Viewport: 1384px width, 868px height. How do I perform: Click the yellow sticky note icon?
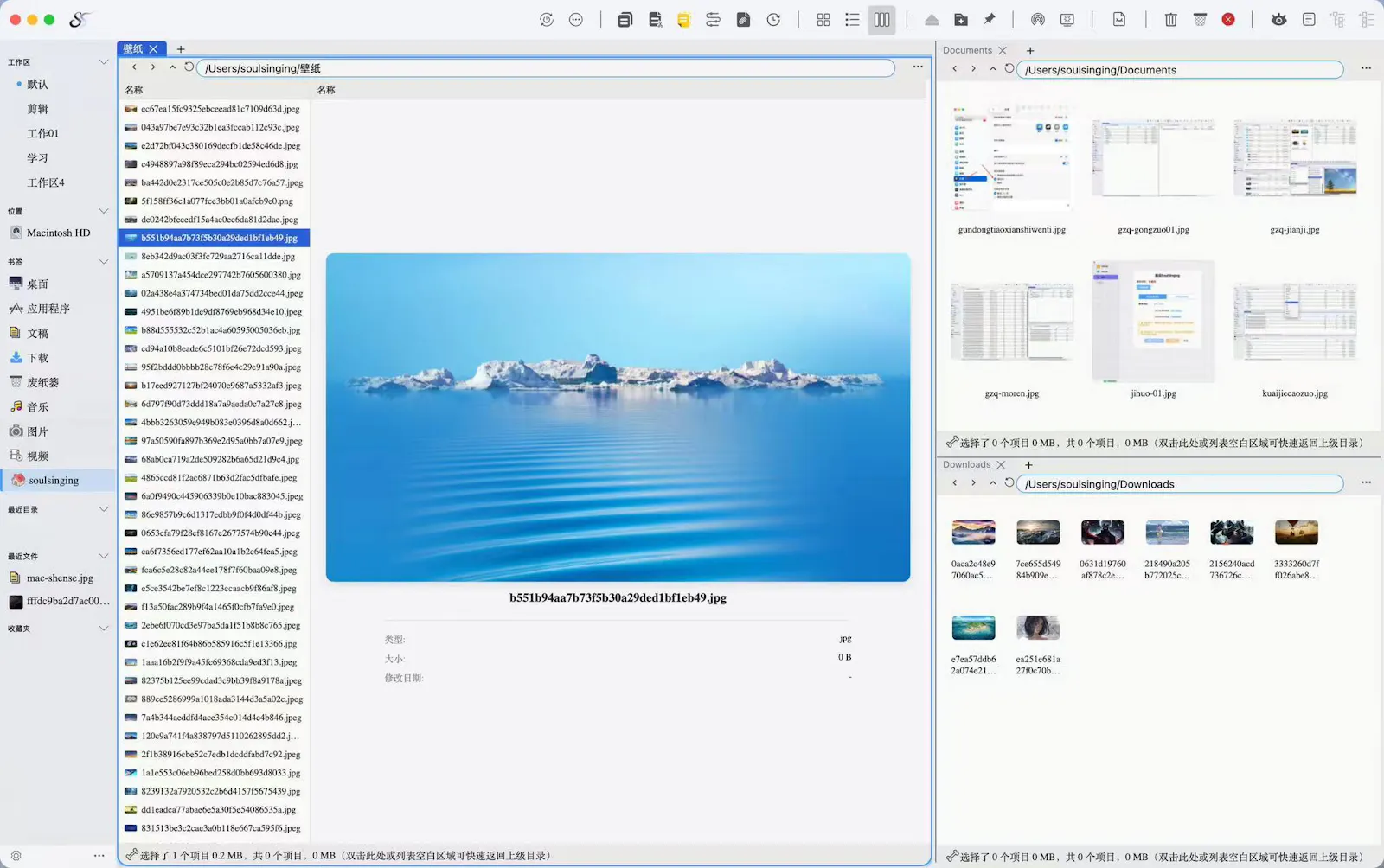(x=684, y=20)
